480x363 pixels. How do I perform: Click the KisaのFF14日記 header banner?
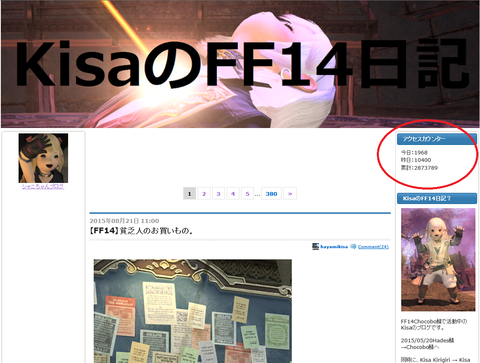click(x=240, y=64)
